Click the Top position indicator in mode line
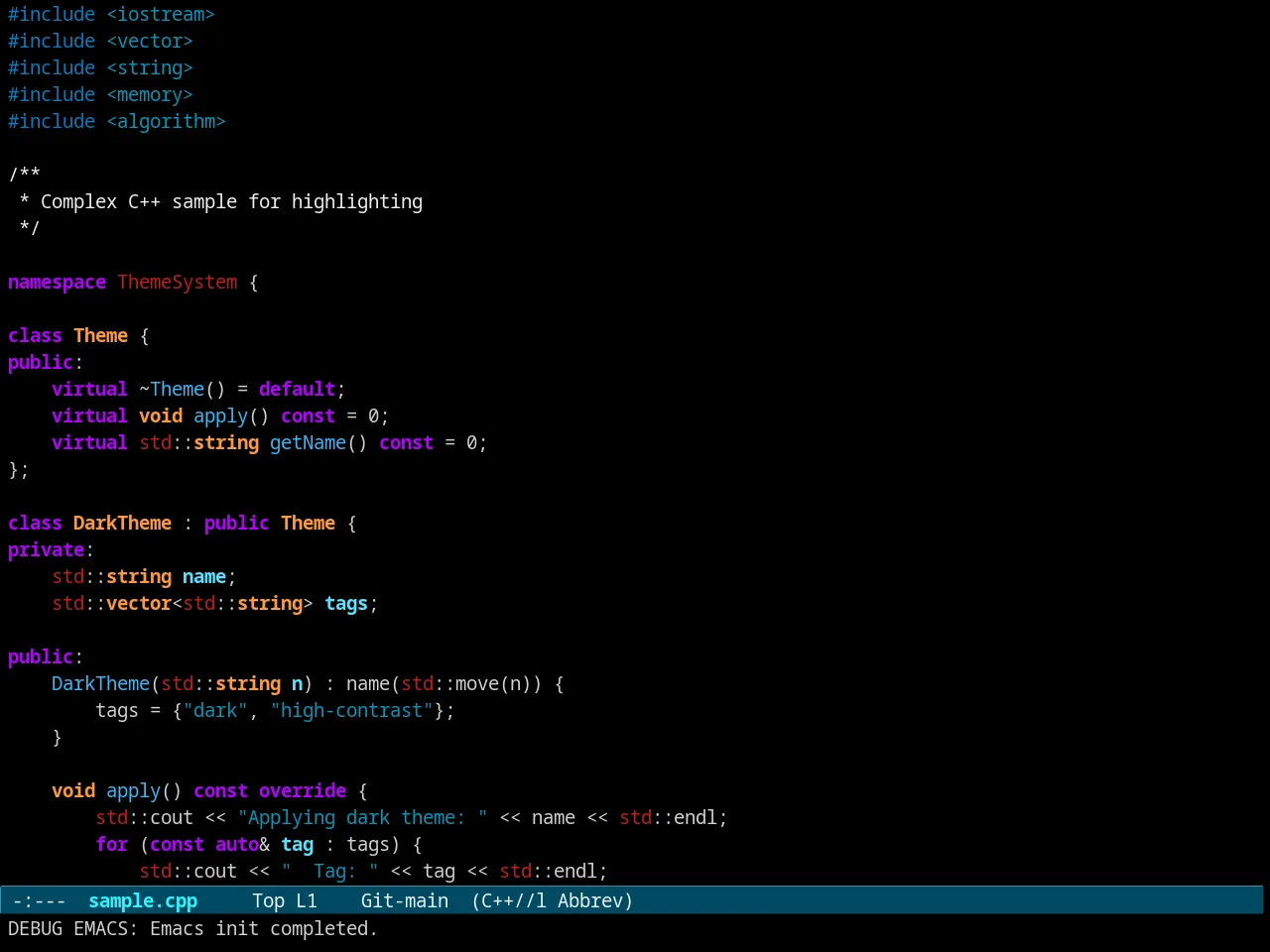This screenshot has height=952, width=1270. 269,900
